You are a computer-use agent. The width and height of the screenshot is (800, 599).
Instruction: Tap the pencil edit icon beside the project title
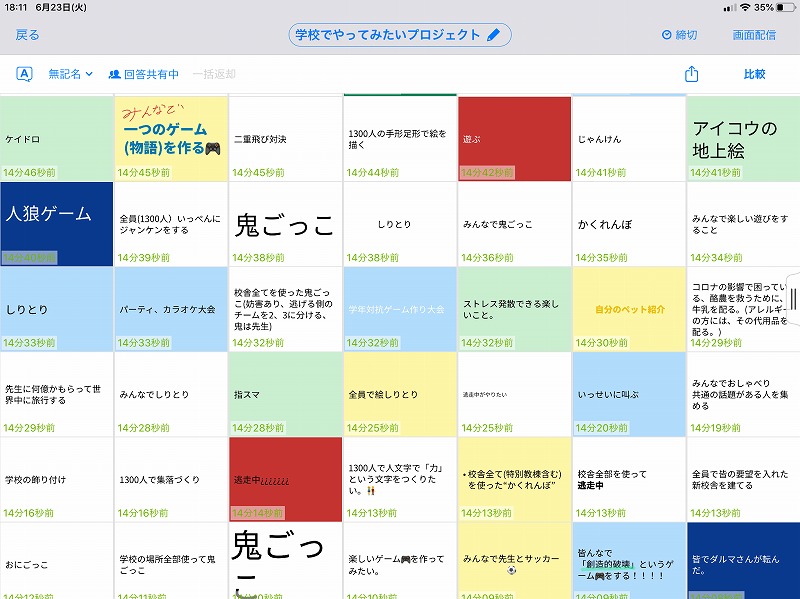point(493,35)
